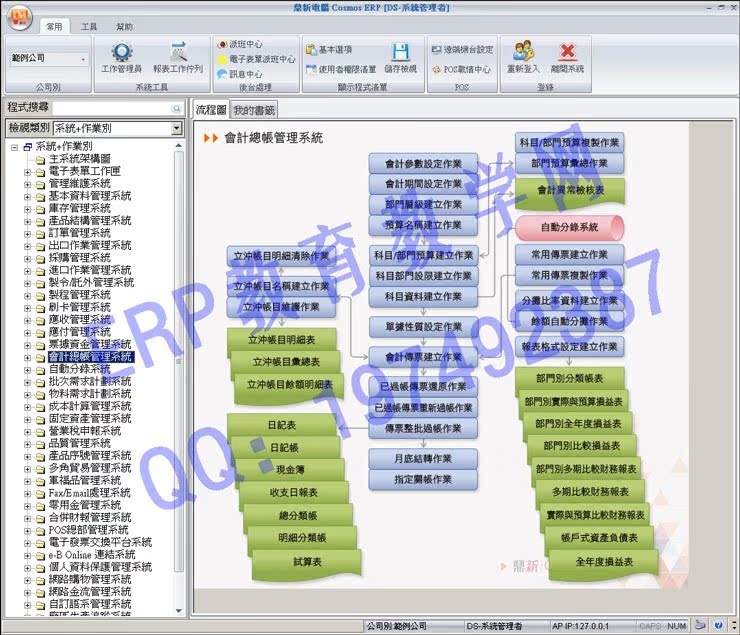Expand the 電子表單工作匣 node
The image size is (740, 635).
(27, 172)
